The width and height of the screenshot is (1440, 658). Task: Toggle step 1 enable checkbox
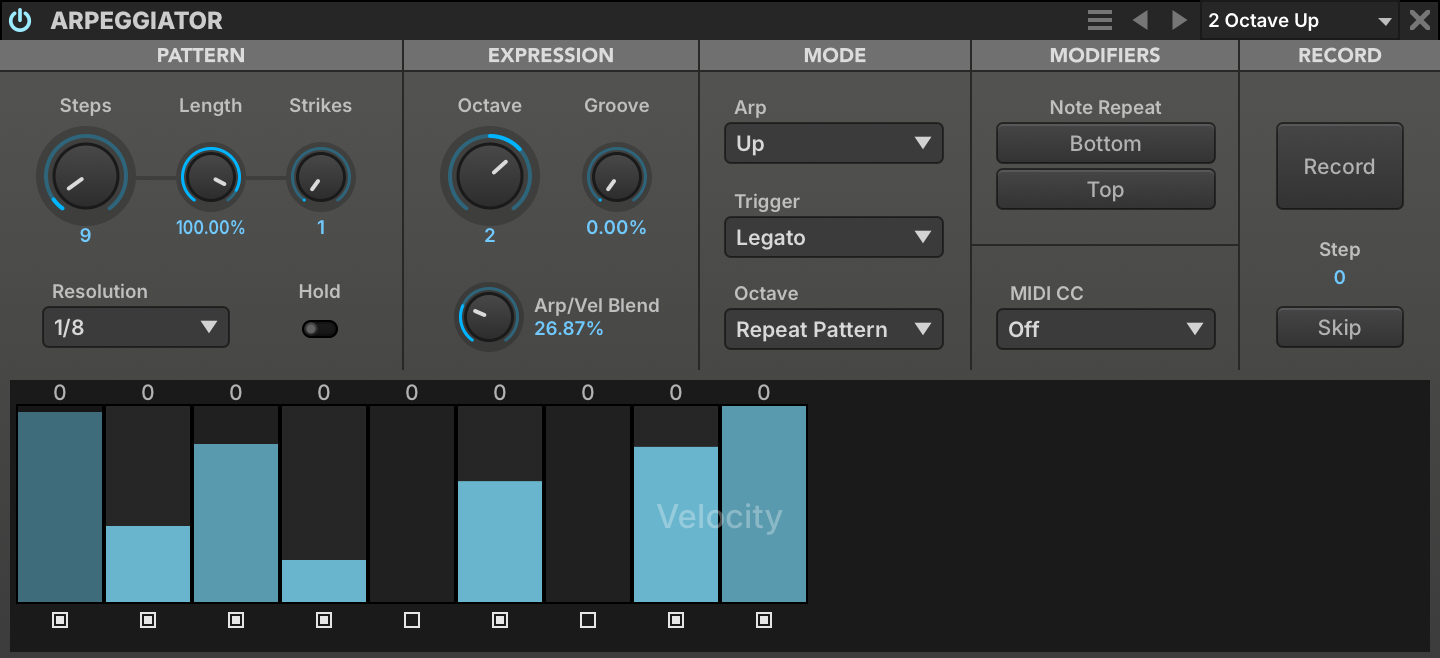(x=60, y=620)
